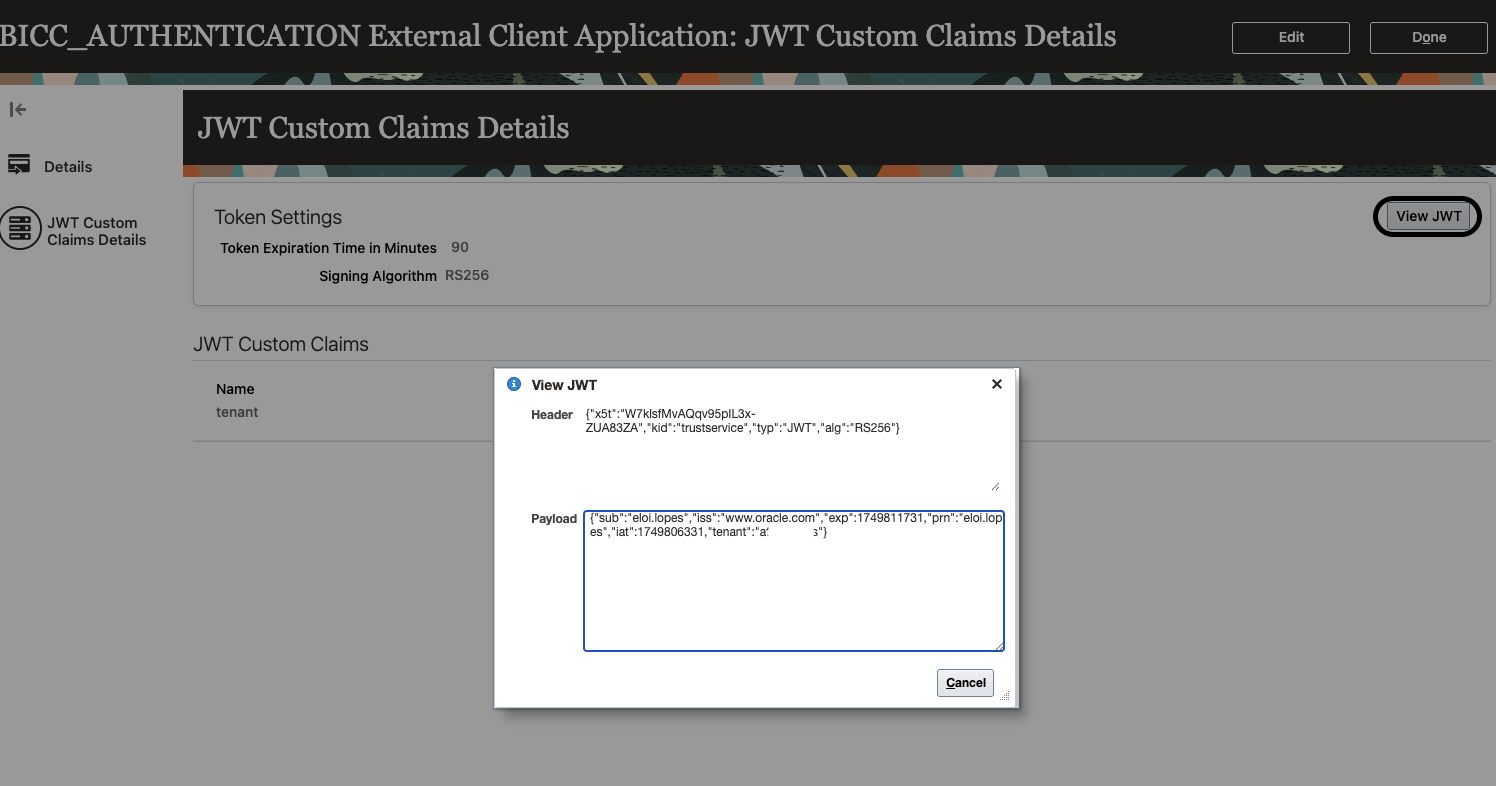Grab the Payload textarea resize handle

[x=998, y=645]
